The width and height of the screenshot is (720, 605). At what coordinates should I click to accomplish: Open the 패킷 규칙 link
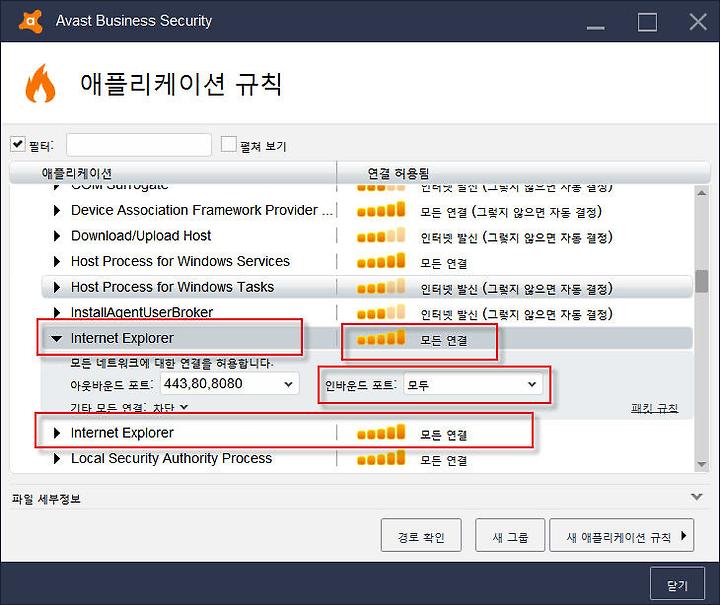pyautogui.click(x=654, y=408)
